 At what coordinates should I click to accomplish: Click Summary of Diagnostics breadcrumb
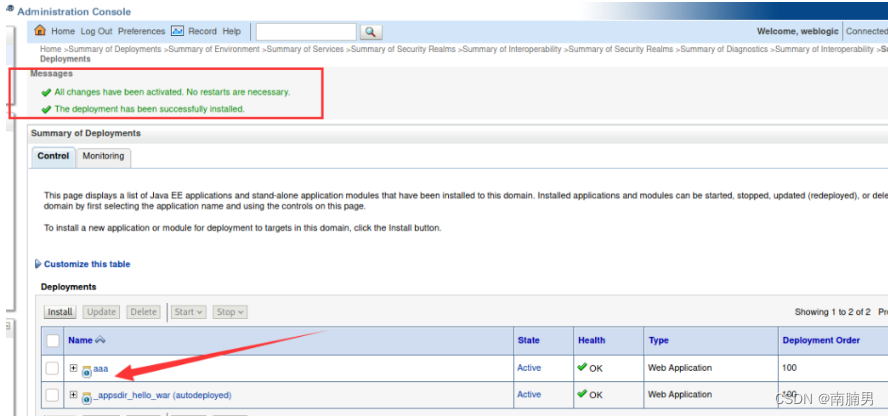[724, 49]
